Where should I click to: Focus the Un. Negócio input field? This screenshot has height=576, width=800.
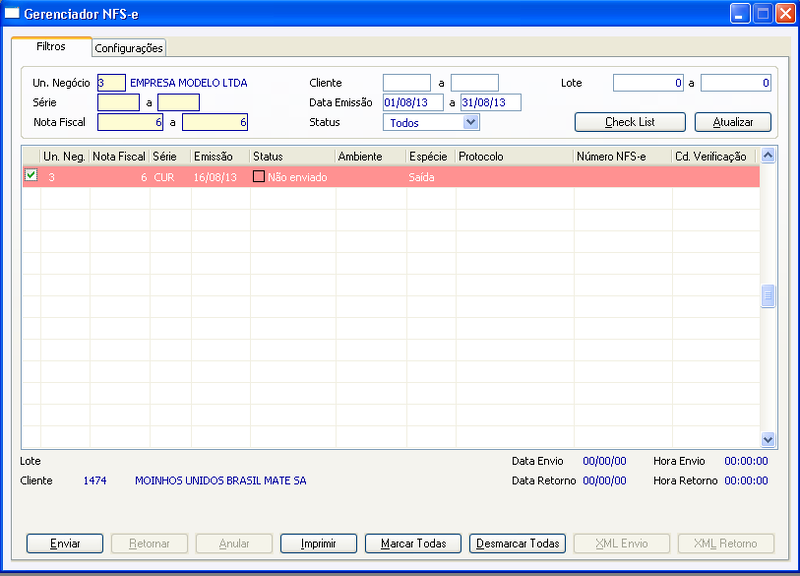coord(111,83)
